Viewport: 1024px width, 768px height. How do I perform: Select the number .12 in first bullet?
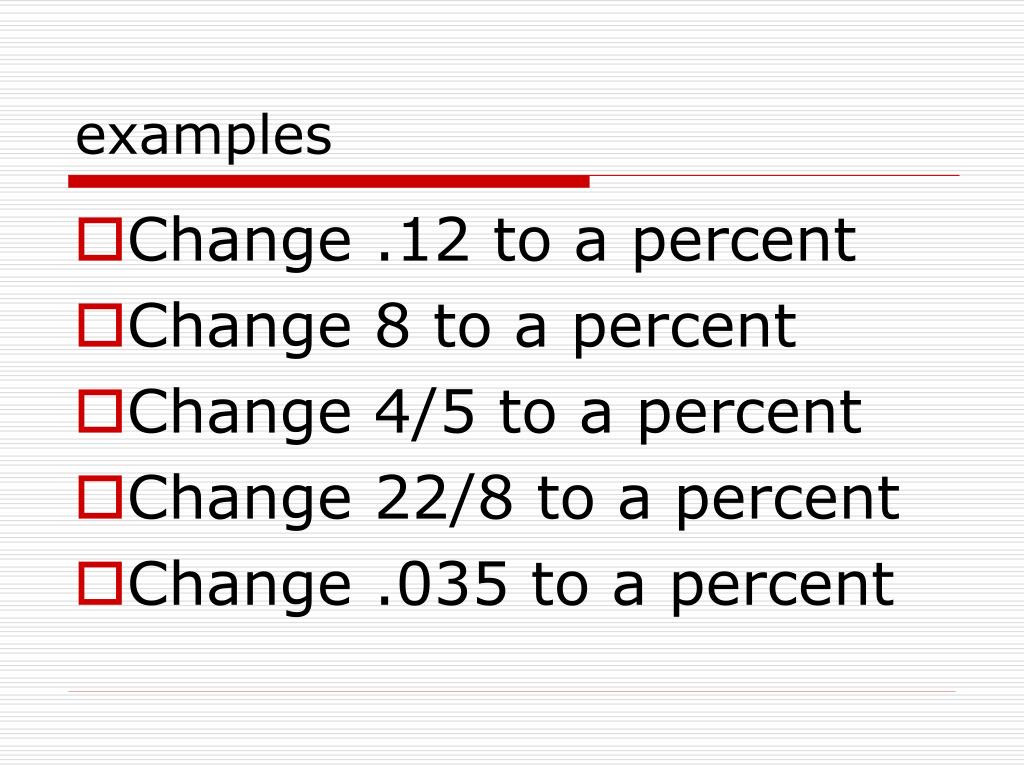pyautogui.click(x=423, y=240)
